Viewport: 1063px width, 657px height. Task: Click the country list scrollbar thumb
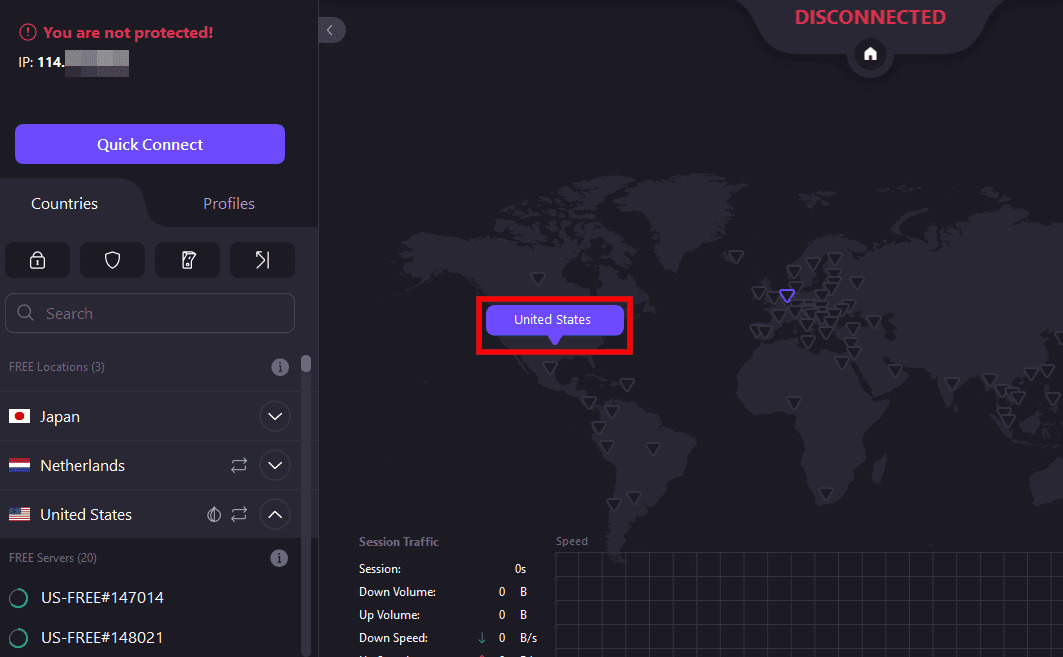coord(306,363)
